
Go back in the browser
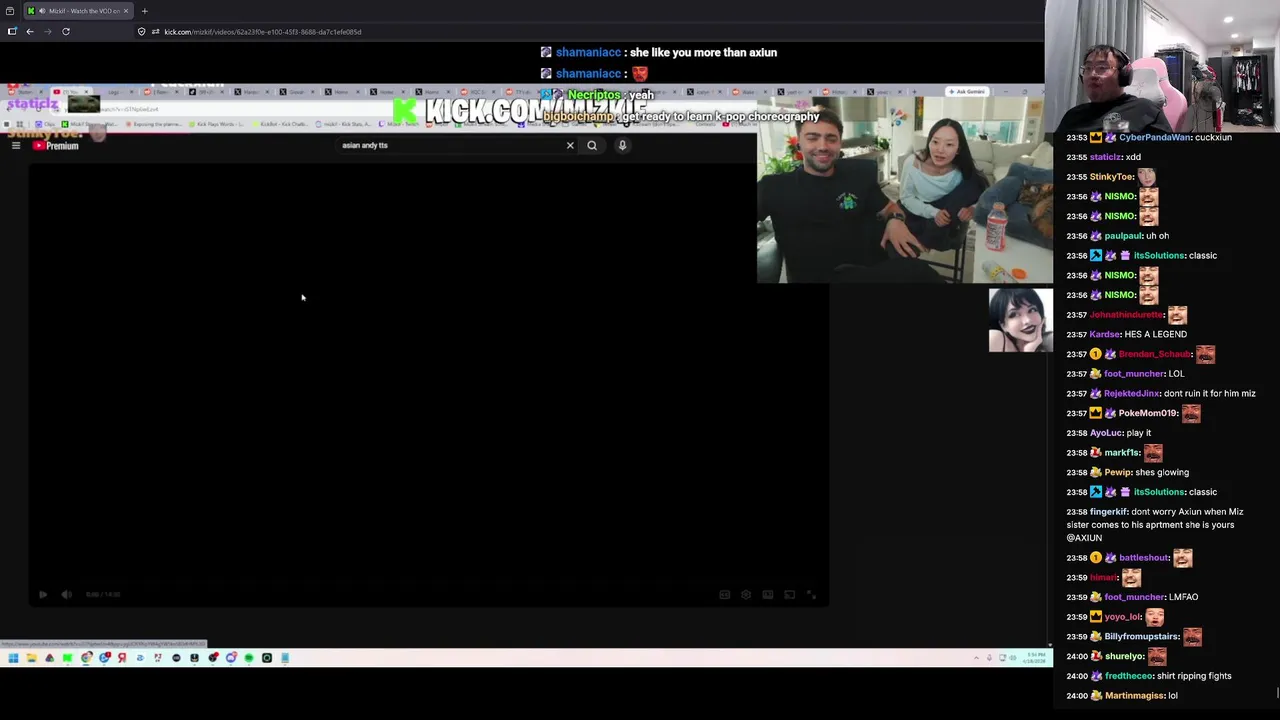tap(30, 32)
